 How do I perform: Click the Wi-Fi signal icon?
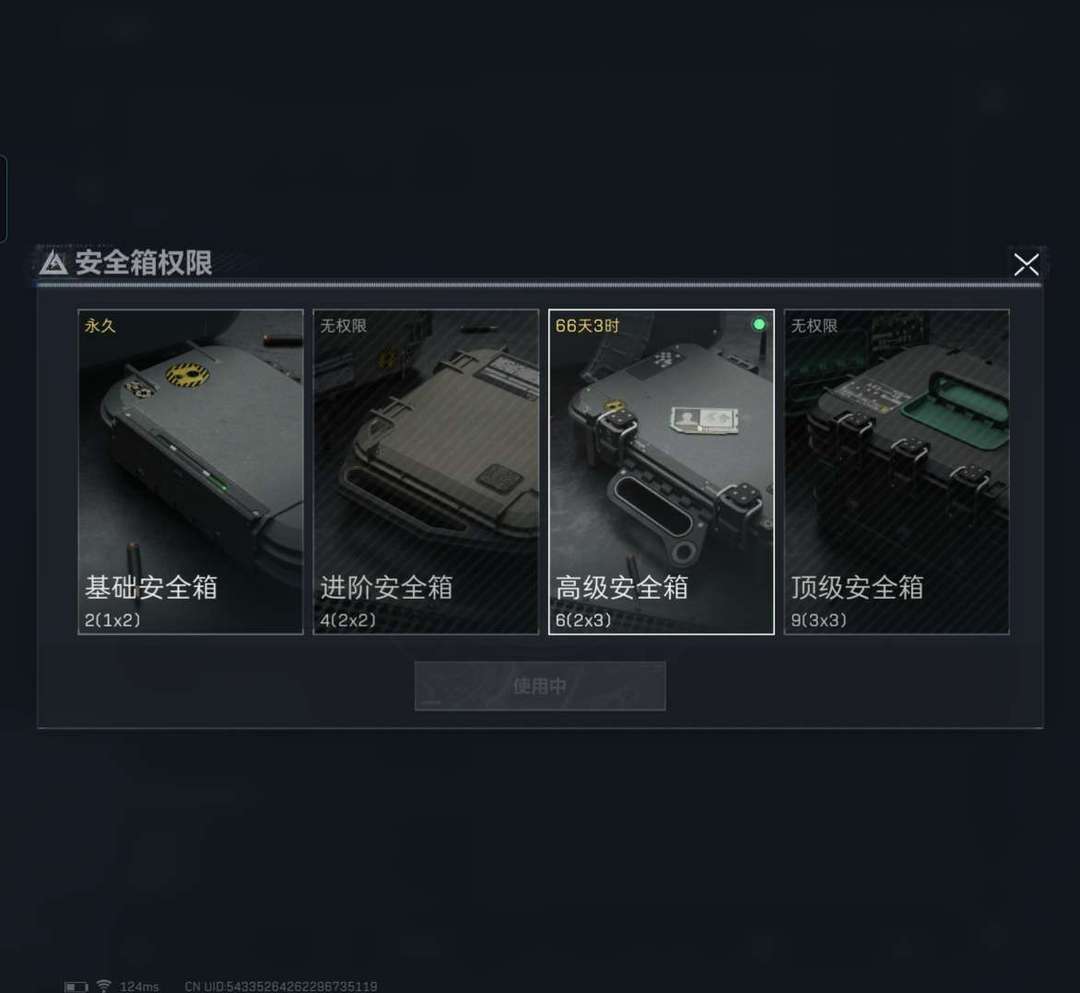103,986
